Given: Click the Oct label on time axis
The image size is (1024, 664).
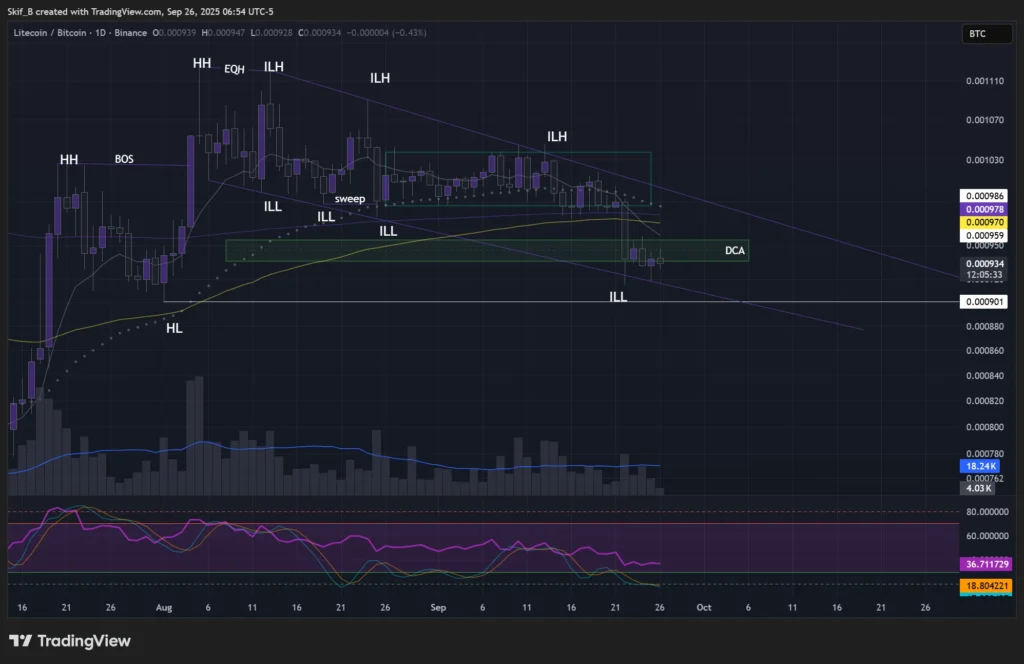Looking at the screenshot, I should (704, 608).
